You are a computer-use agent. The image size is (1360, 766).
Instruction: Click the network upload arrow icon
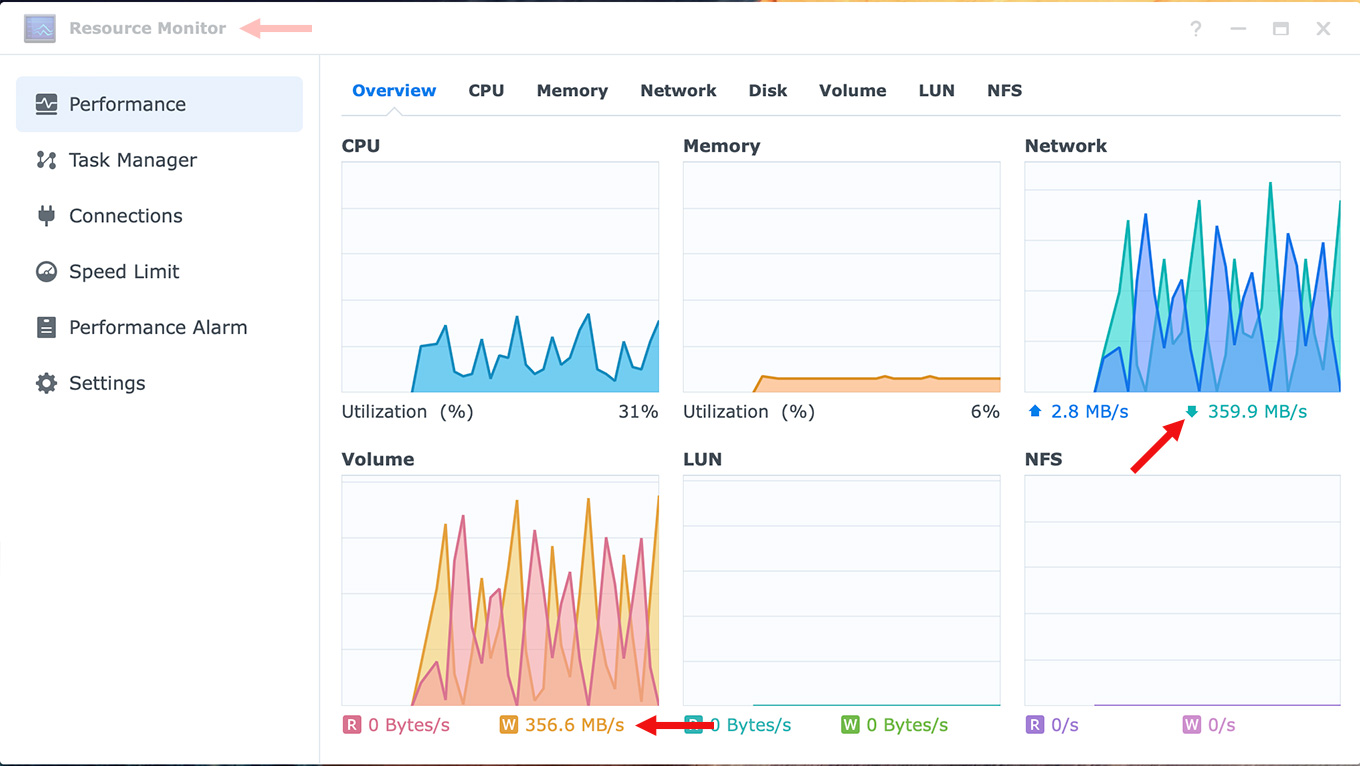tap(1035, 411)
